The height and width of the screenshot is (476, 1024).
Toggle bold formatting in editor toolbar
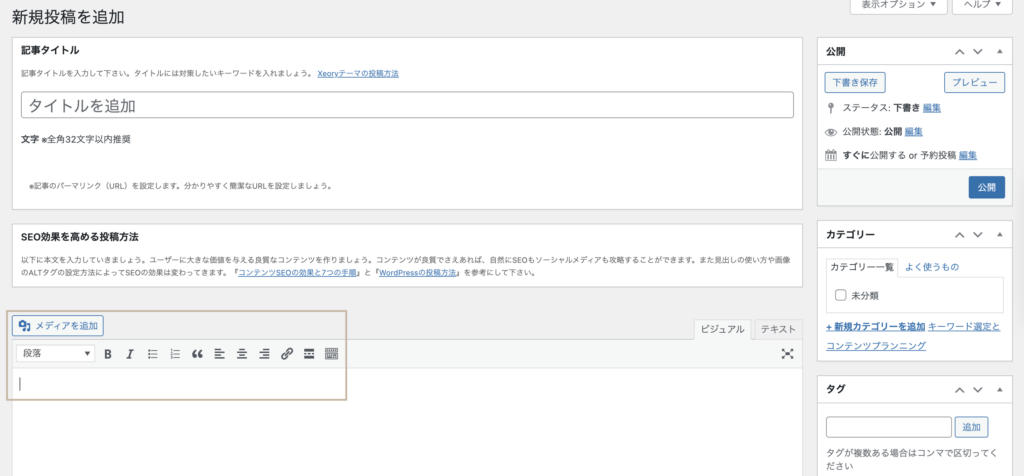tap(108, 354)
